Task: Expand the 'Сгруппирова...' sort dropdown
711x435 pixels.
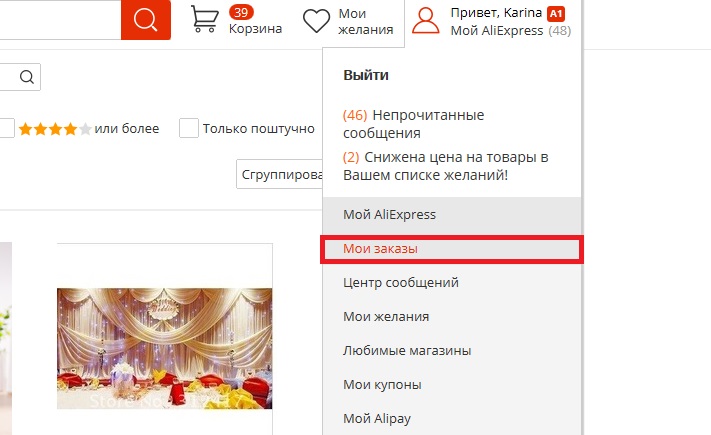Action: [x=280, y=174]
